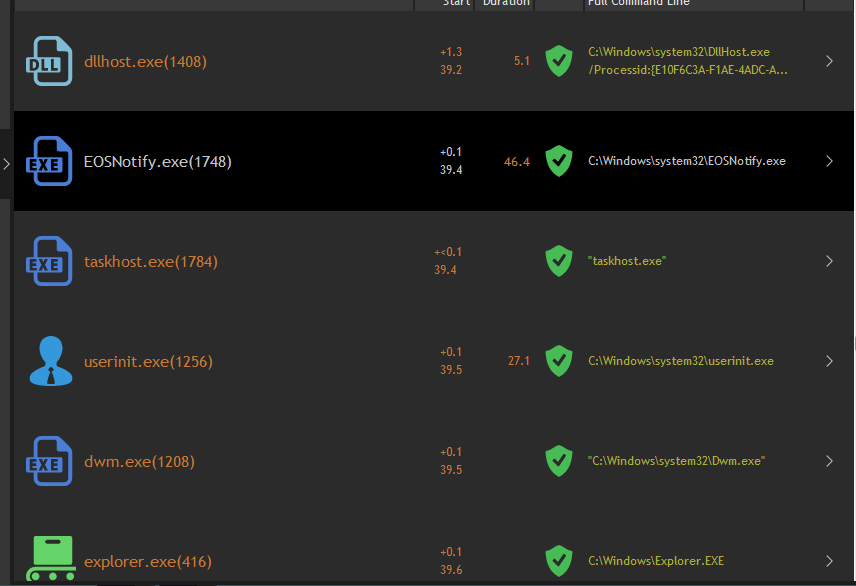Select the dwm.exe(1208) process name

[x=139, y=462]
